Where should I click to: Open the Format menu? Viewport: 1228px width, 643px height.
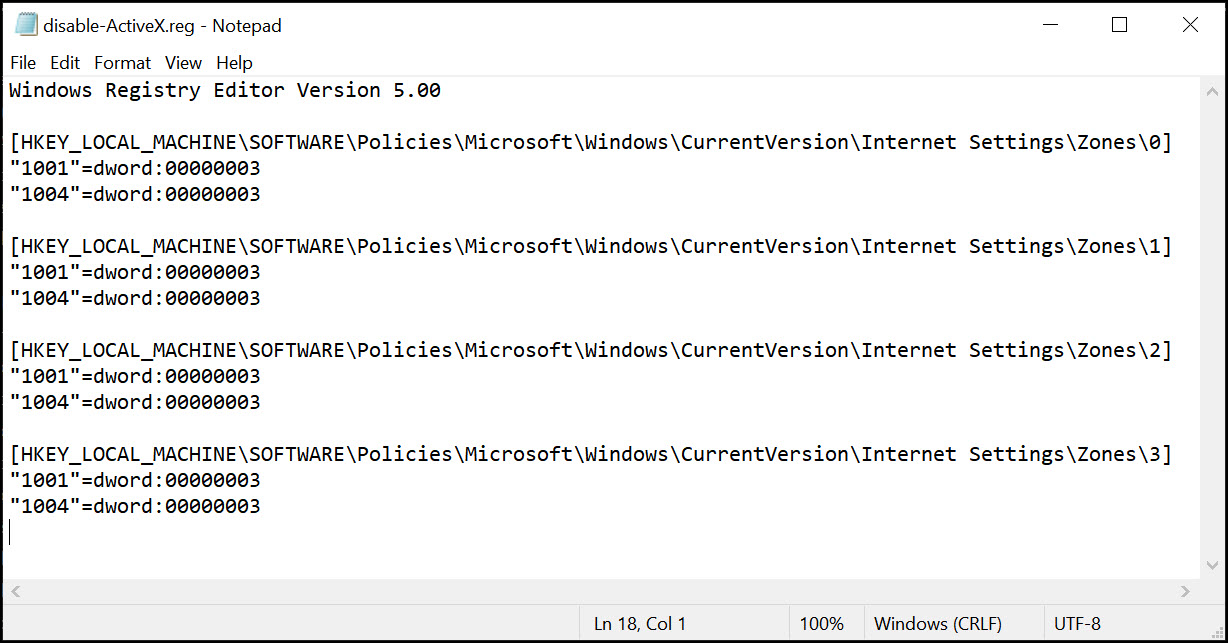[x=122, y=62]
